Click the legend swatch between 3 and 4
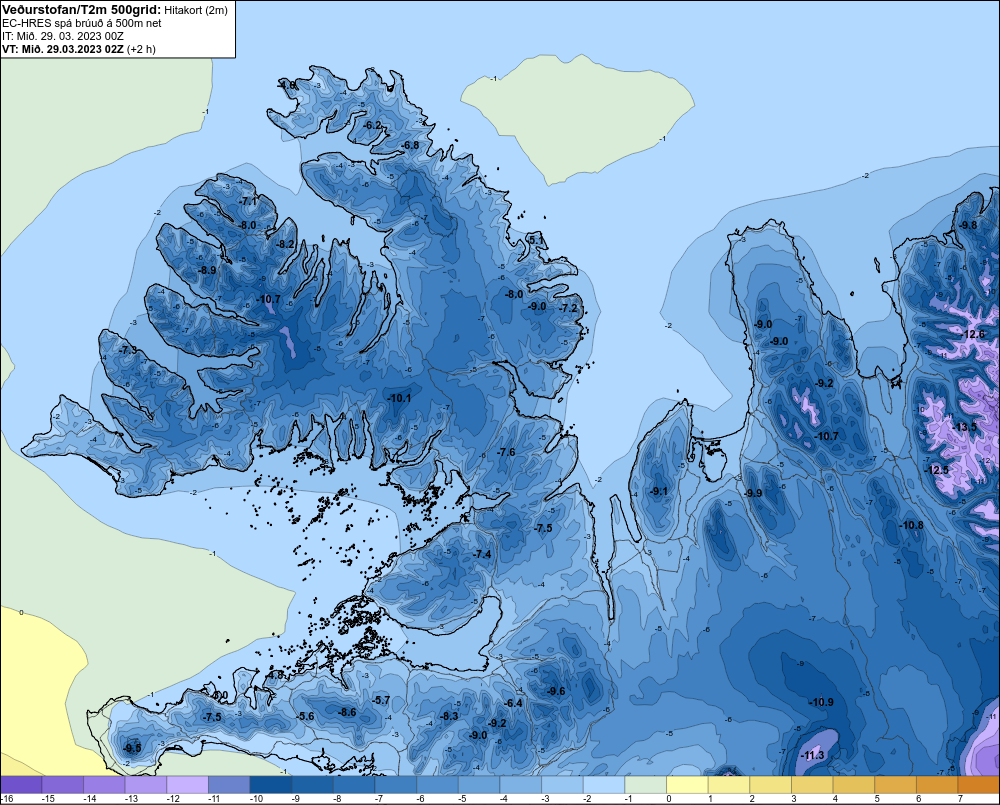The width and height of the screenshot is (1000, 805). 812,785
